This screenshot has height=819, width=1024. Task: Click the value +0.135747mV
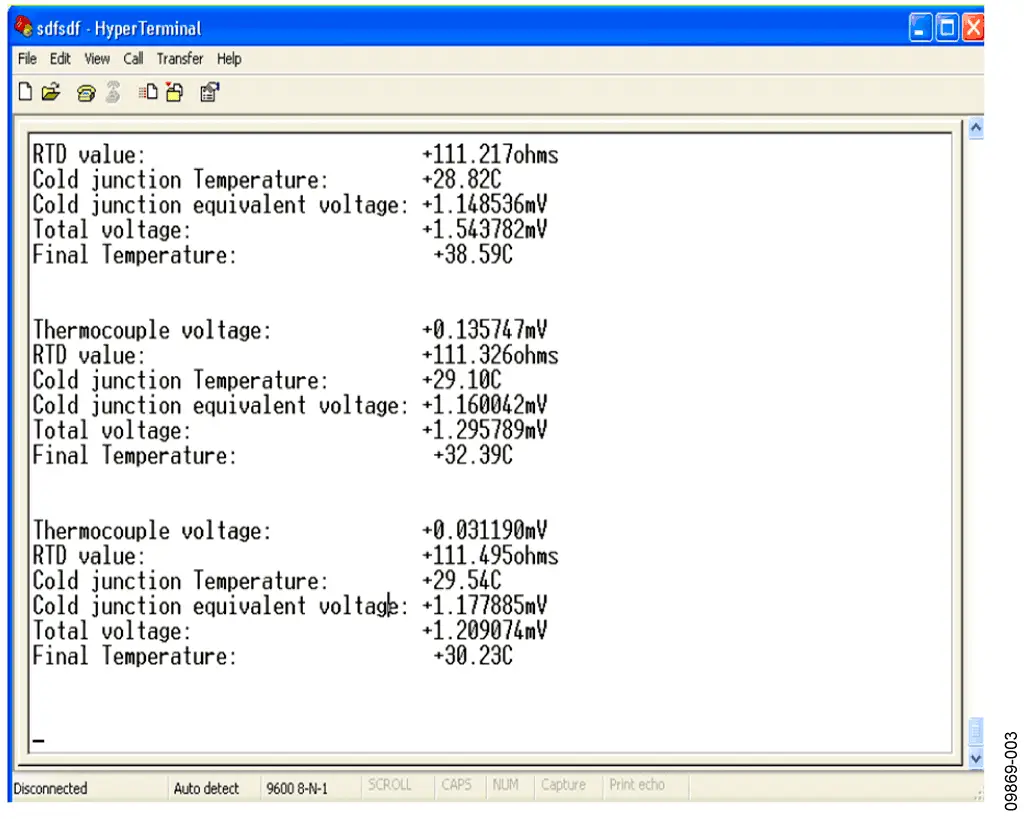coord(484,329)
